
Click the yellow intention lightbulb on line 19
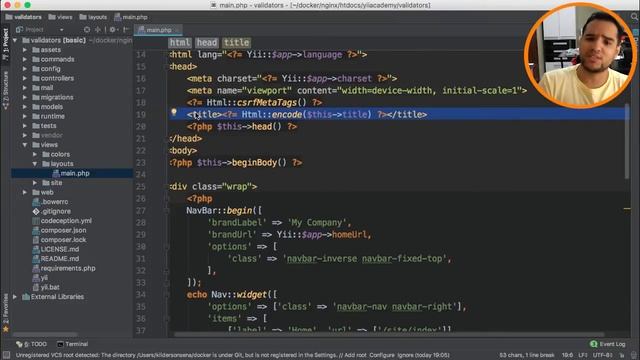point(174,112)
